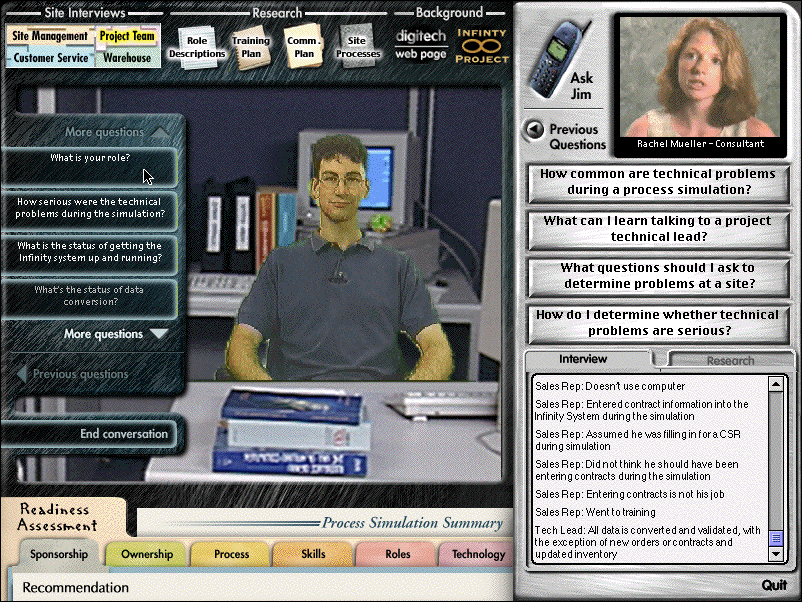Open the Training Plan note
Image resolution: width=802 pixels, height=602 pixels.
(x=251, y=47)
